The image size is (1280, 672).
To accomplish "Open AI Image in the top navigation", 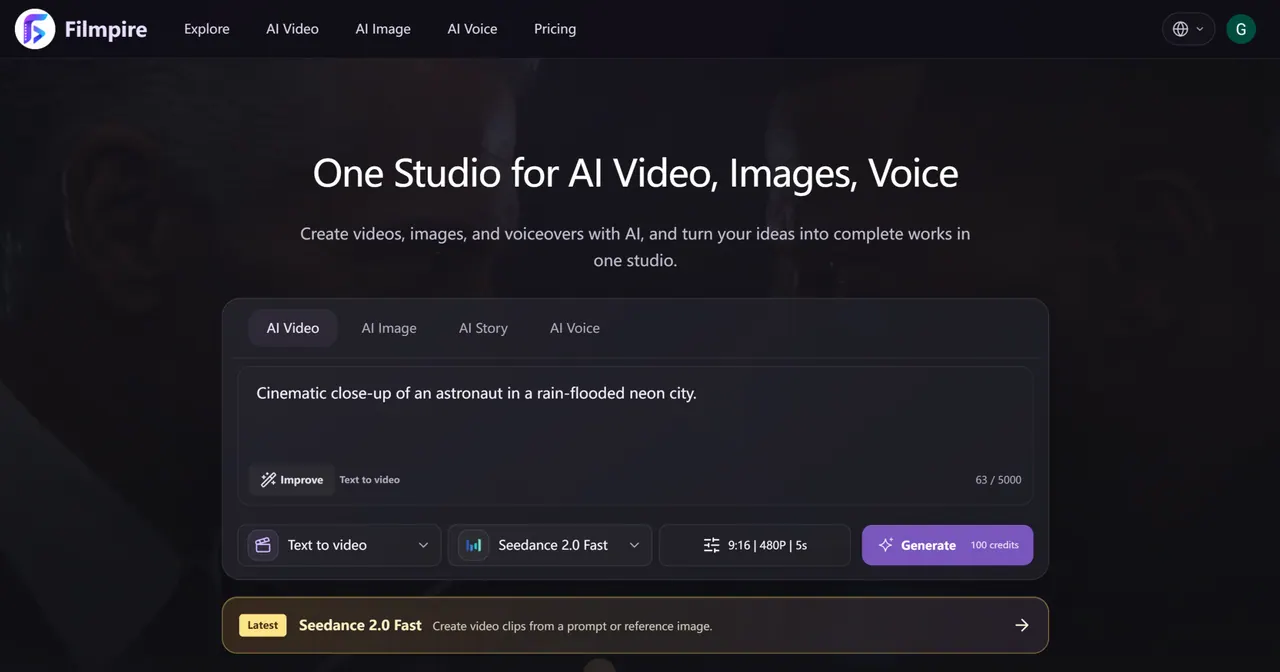I will pos(383,29).
